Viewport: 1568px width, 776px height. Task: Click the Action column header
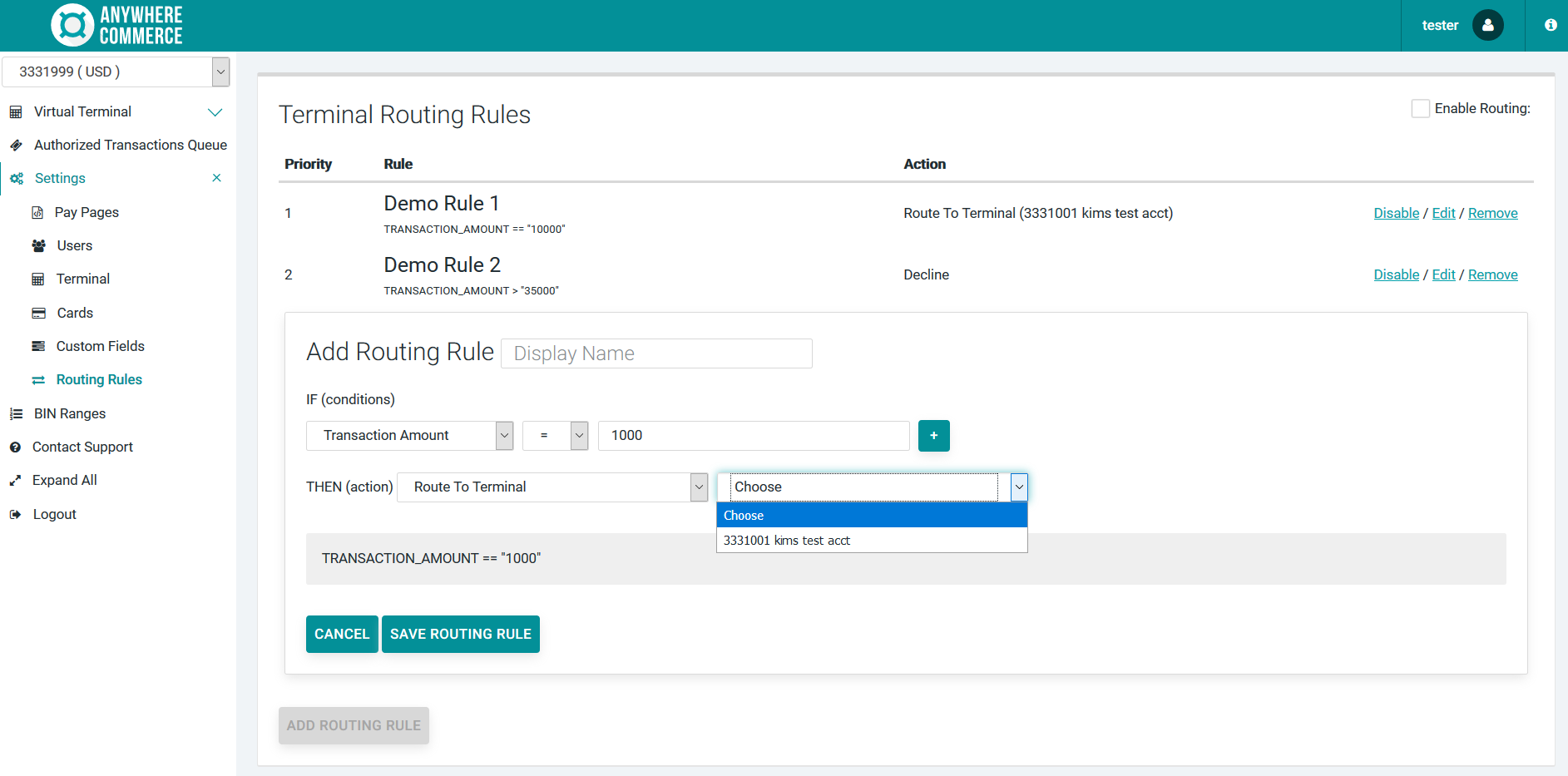click(924, 165)
